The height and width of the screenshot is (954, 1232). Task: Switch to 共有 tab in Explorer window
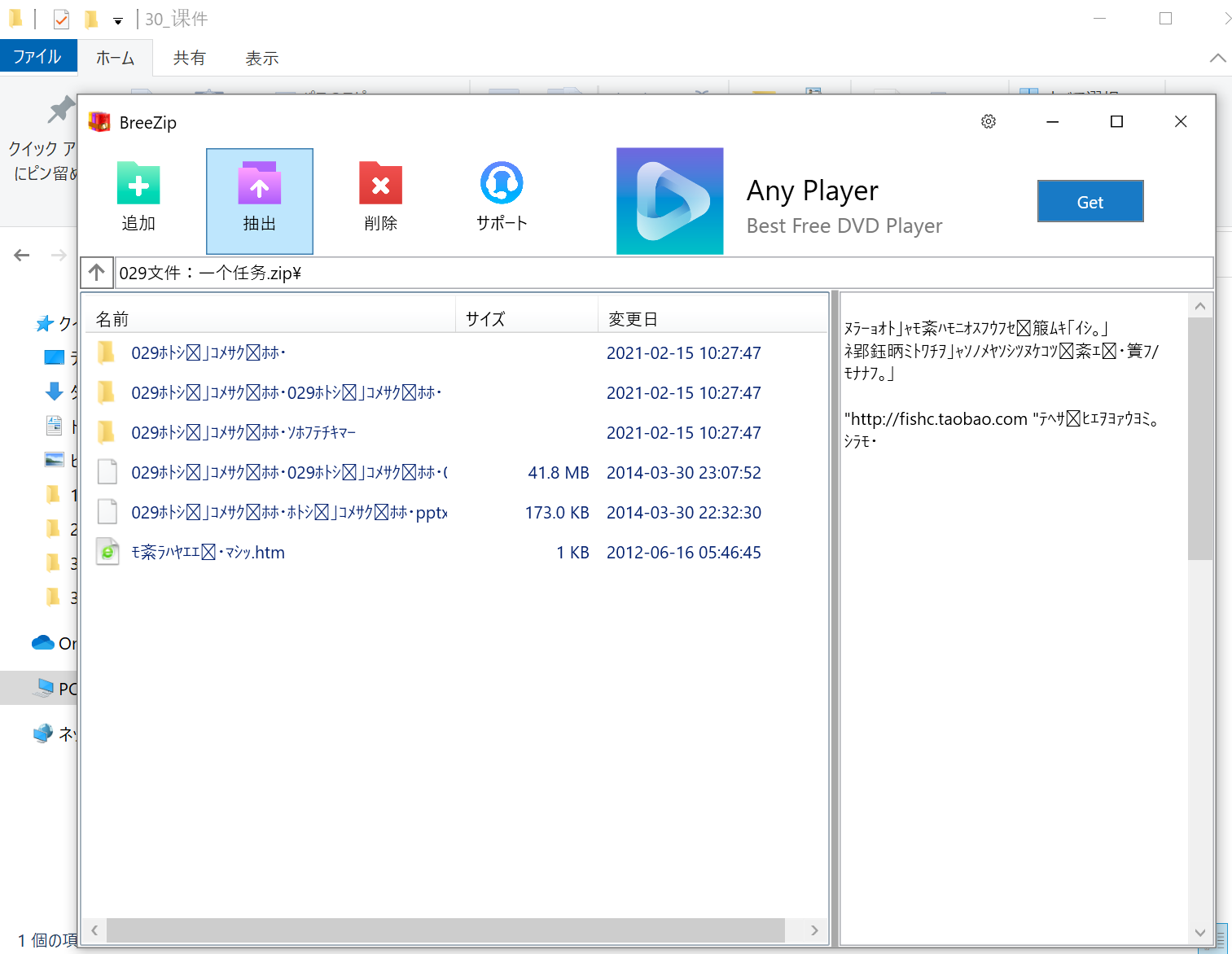coord(189,58)
